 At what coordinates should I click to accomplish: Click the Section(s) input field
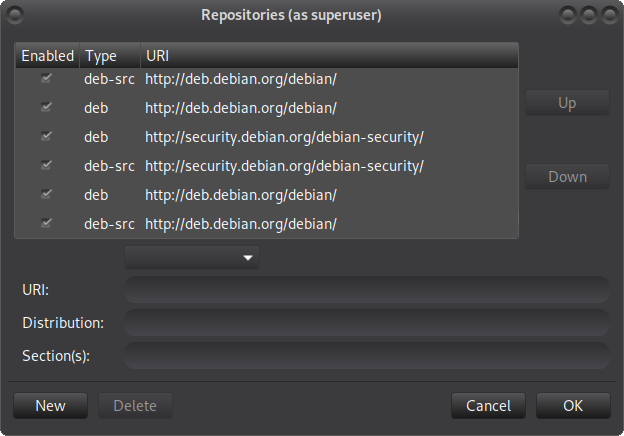pyautogui.click(x=367, y=356)
